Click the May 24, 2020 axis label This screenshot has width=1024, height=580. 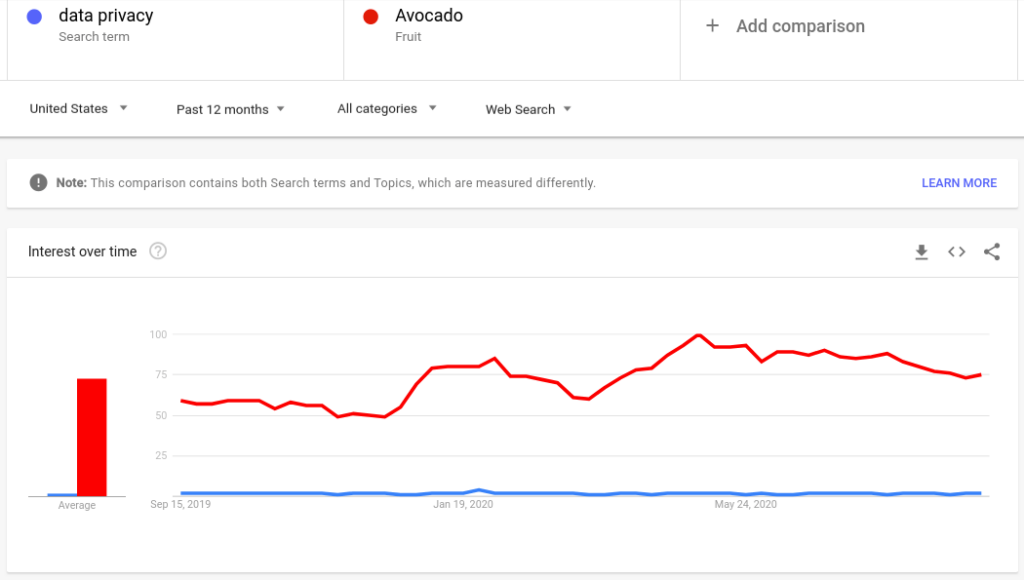tap(745, 505)
